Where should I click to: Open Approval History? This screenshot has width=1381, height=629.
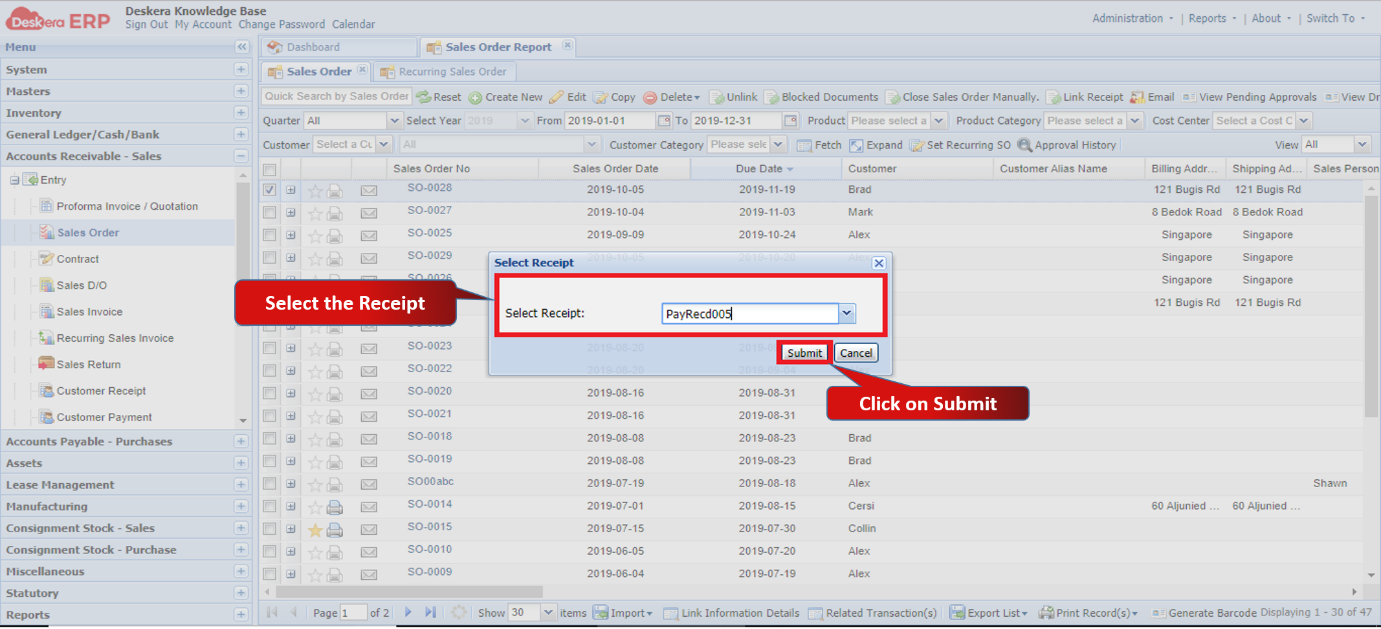coord(1066,145)
